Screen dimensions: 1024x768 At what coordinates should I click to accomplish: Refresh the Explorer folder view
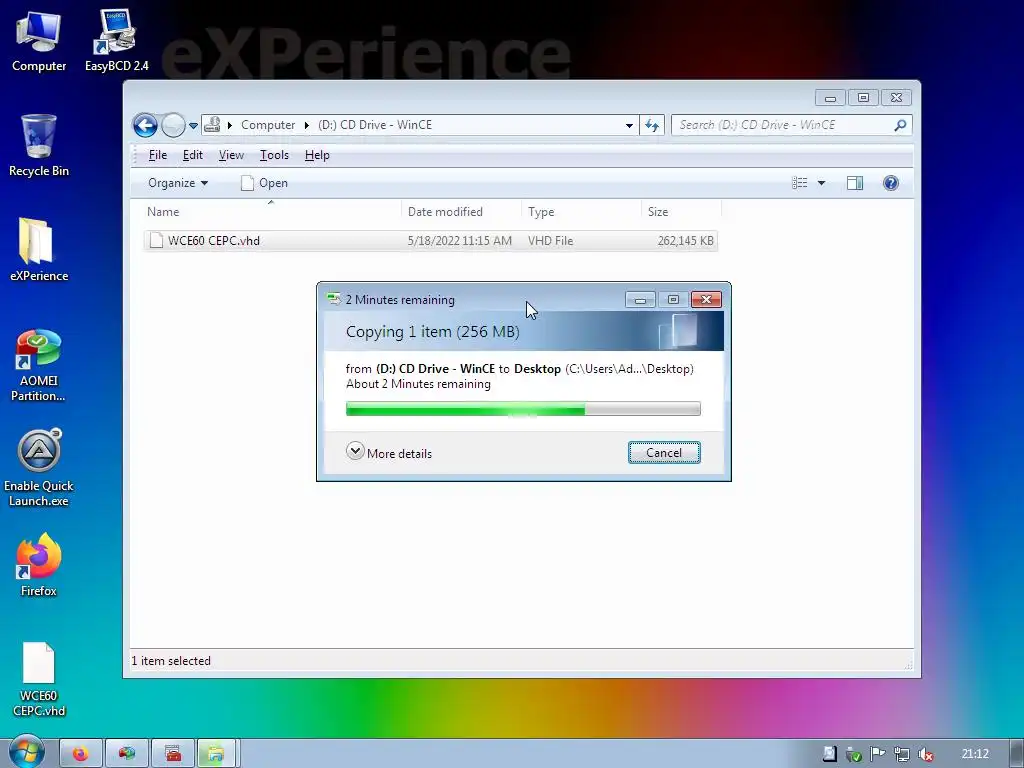[652, 125]
